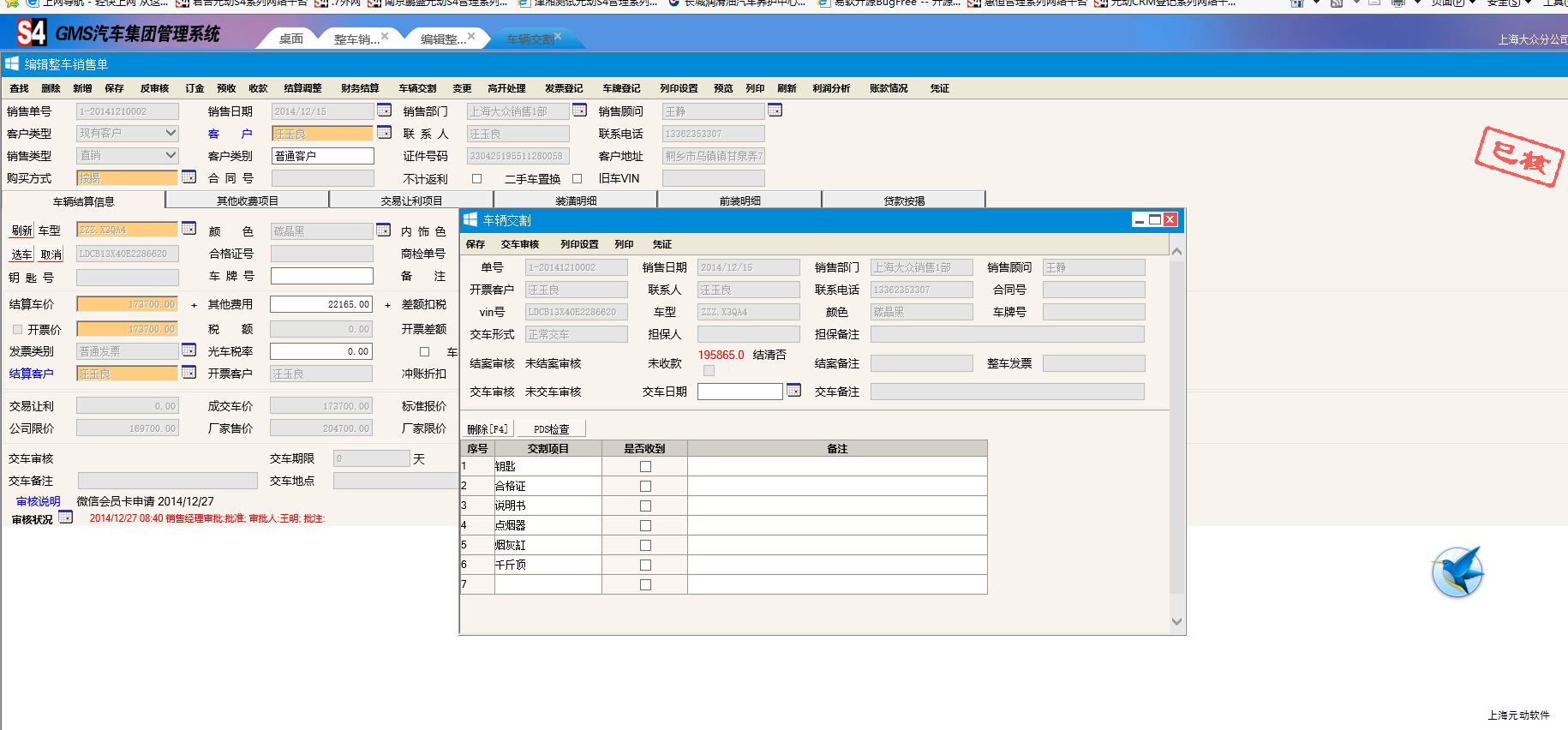Enable the 不计返利 checkbox
This screenshot has height=730, width=1568.
(x=477, y=179)
